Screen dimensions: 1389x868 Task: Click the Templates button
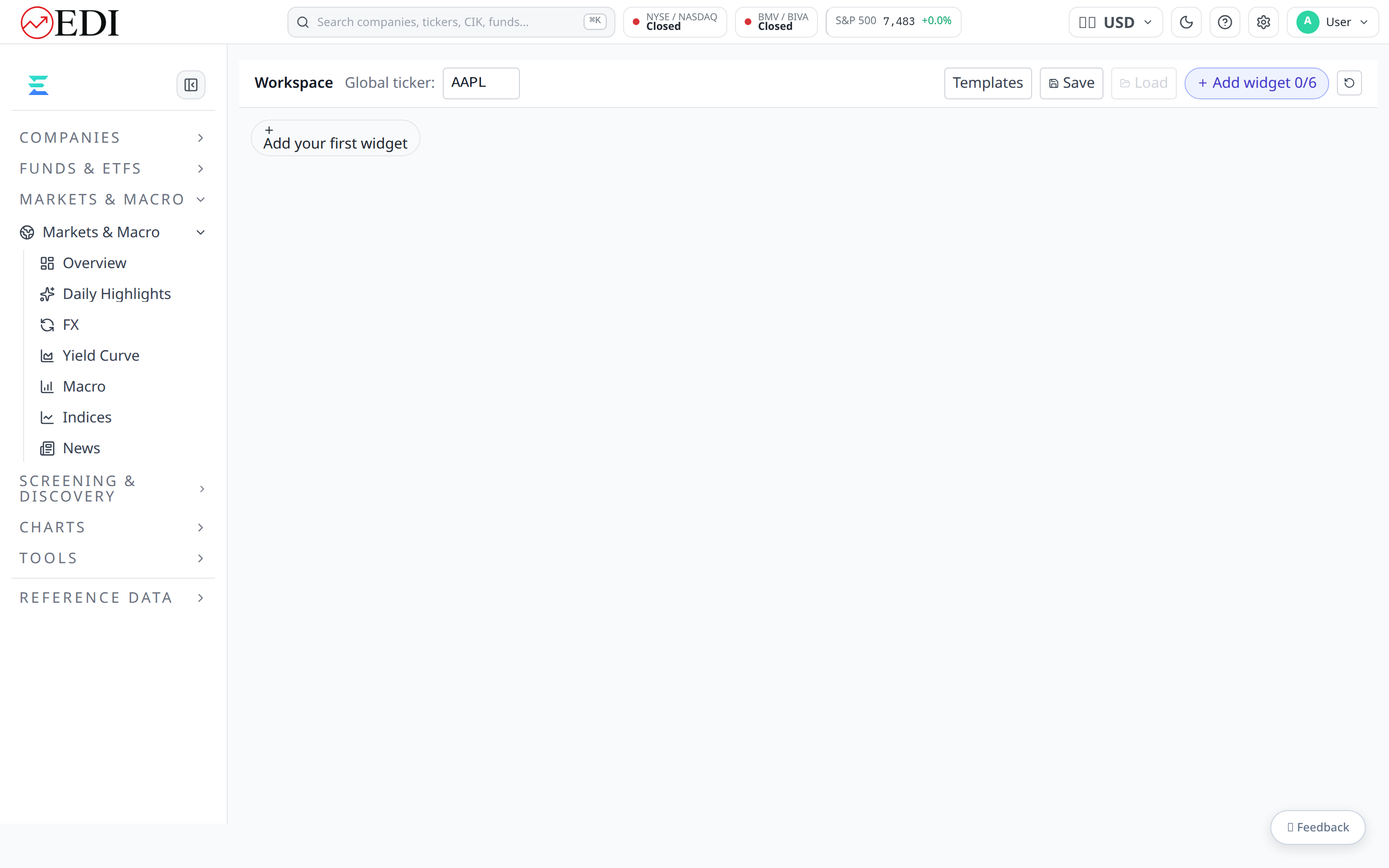[988, 83]
